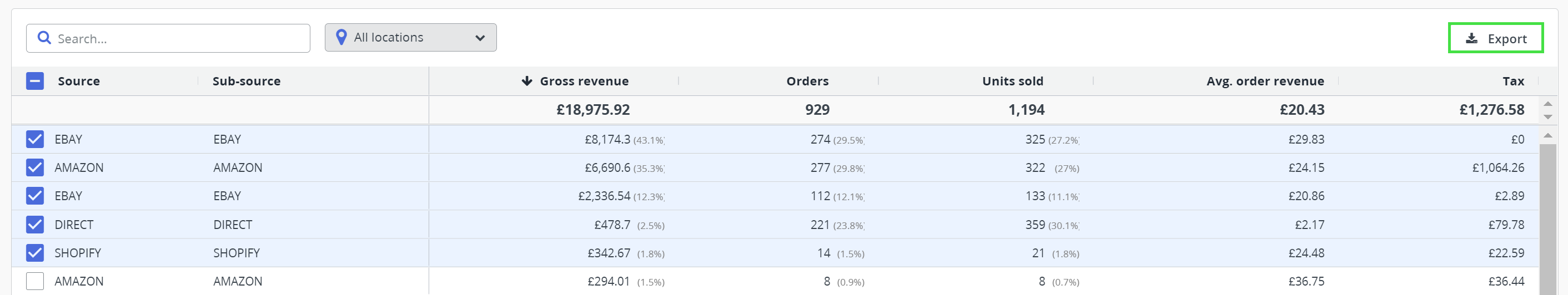Uncheck the SHOPIFY row checkbox
Image resolution: width=1568 pixels, height=295 pixels.
pos(34,253)
